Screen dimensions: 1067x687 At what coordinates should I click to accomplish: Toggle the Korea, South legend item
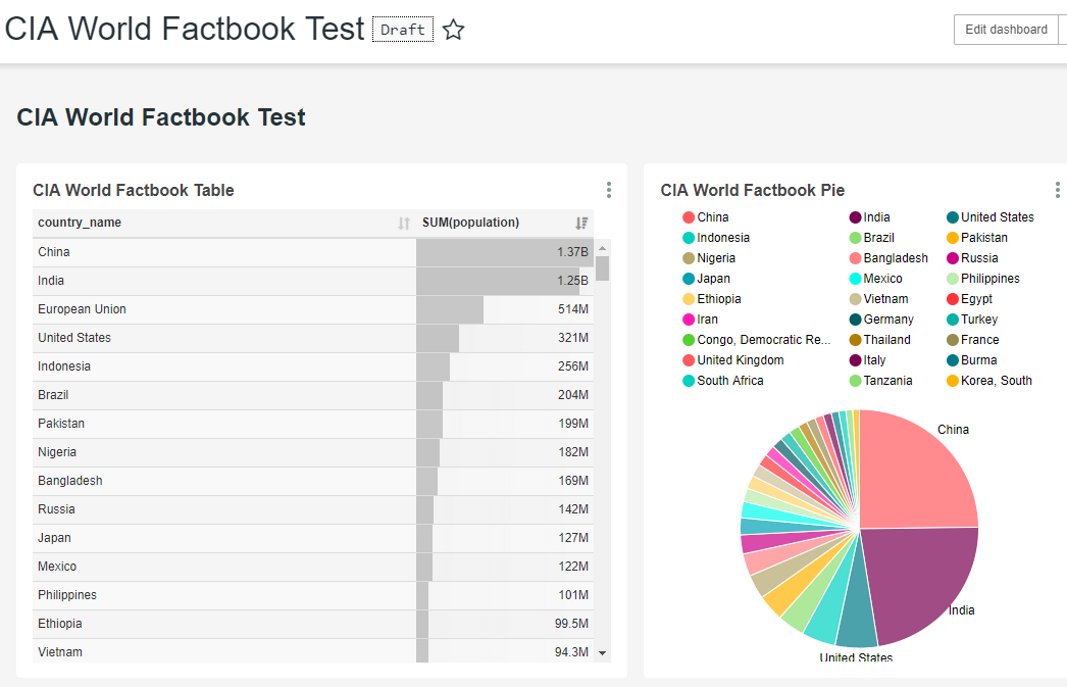[995, 381]
